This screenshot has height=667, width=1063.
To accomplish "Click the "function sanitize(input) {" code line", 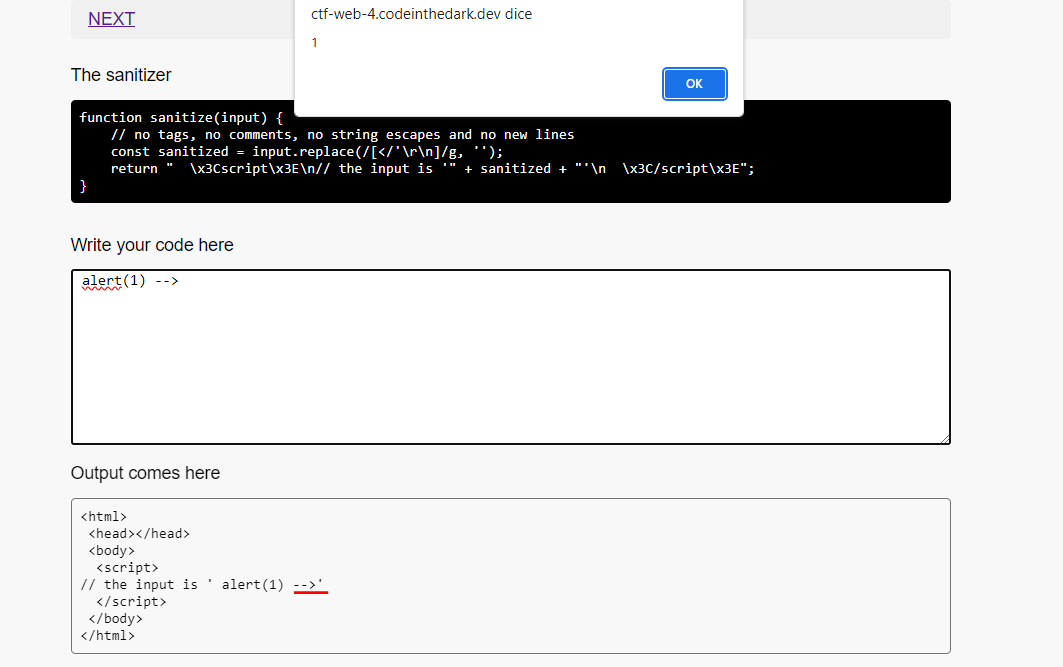I will pyautogui.click(x=181, y=117).
